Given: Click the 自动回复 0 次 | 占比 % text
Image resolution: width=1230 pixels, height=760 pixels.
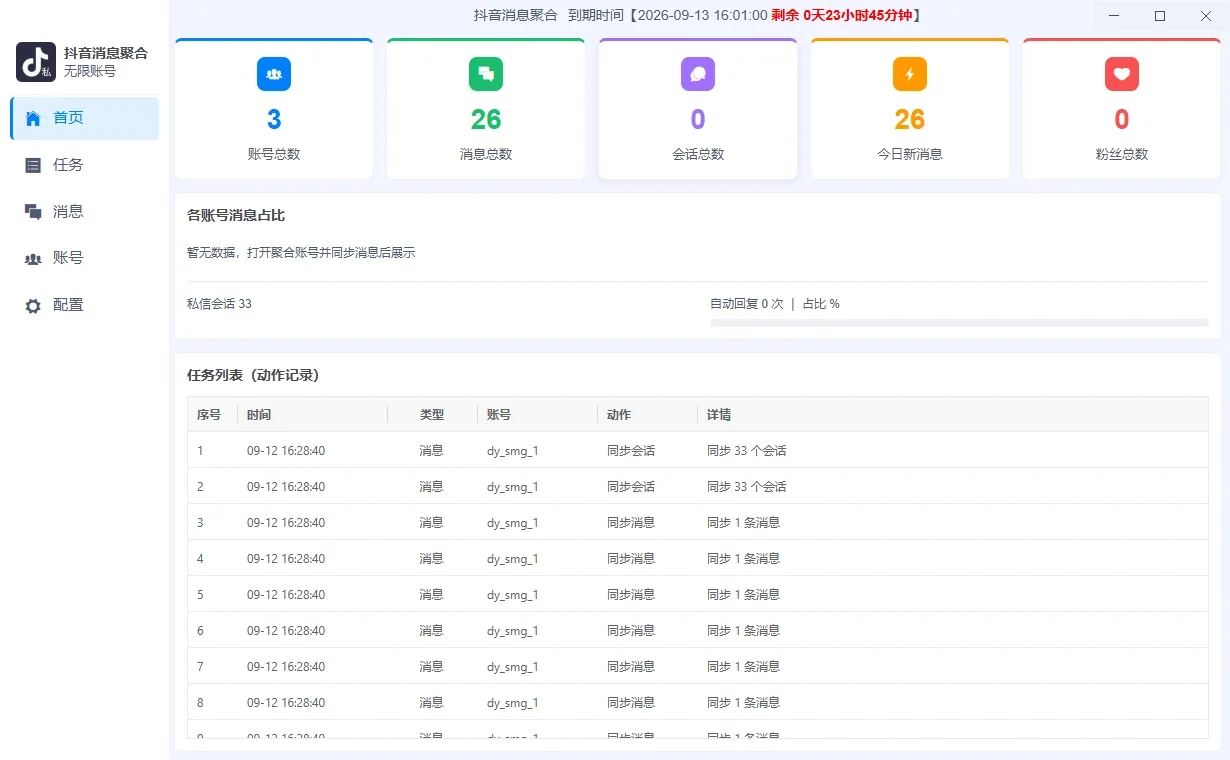Looking at the screenshot, I should pyautogui.click(x=775, y=304).
